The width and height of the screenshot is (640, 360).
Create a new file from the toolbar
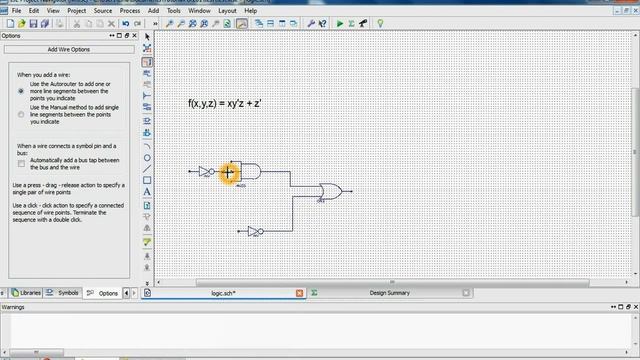[10, 24]
